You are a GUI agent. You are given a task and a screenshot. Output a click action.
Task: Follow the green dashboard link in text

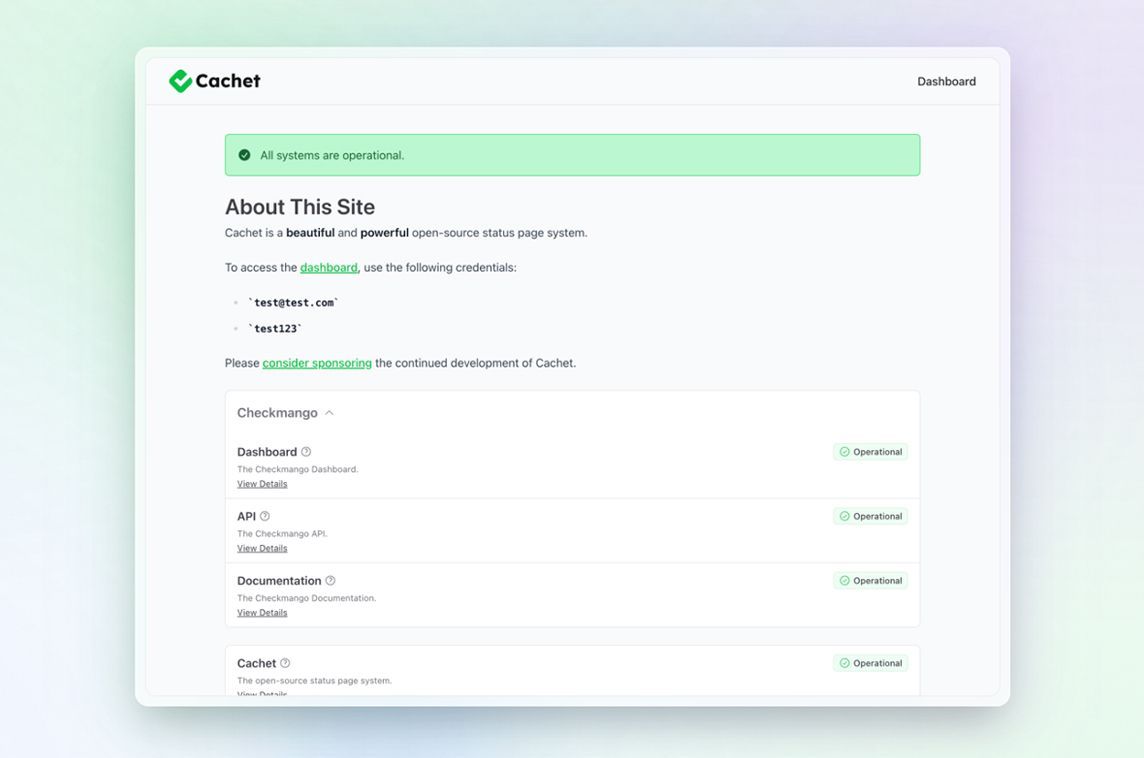pyautogui.click(x=329, y=268)
